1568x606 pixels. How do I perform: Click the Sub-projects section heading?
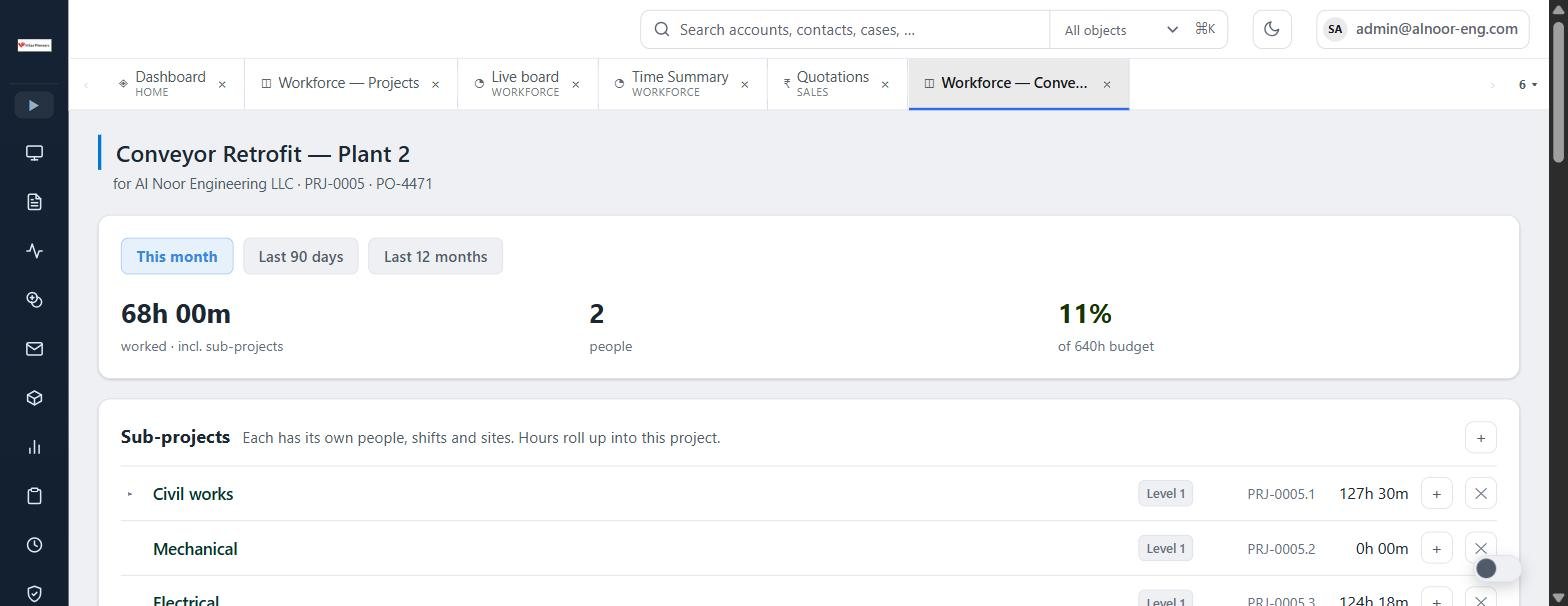pyautogui.click(x=175, y=437)
